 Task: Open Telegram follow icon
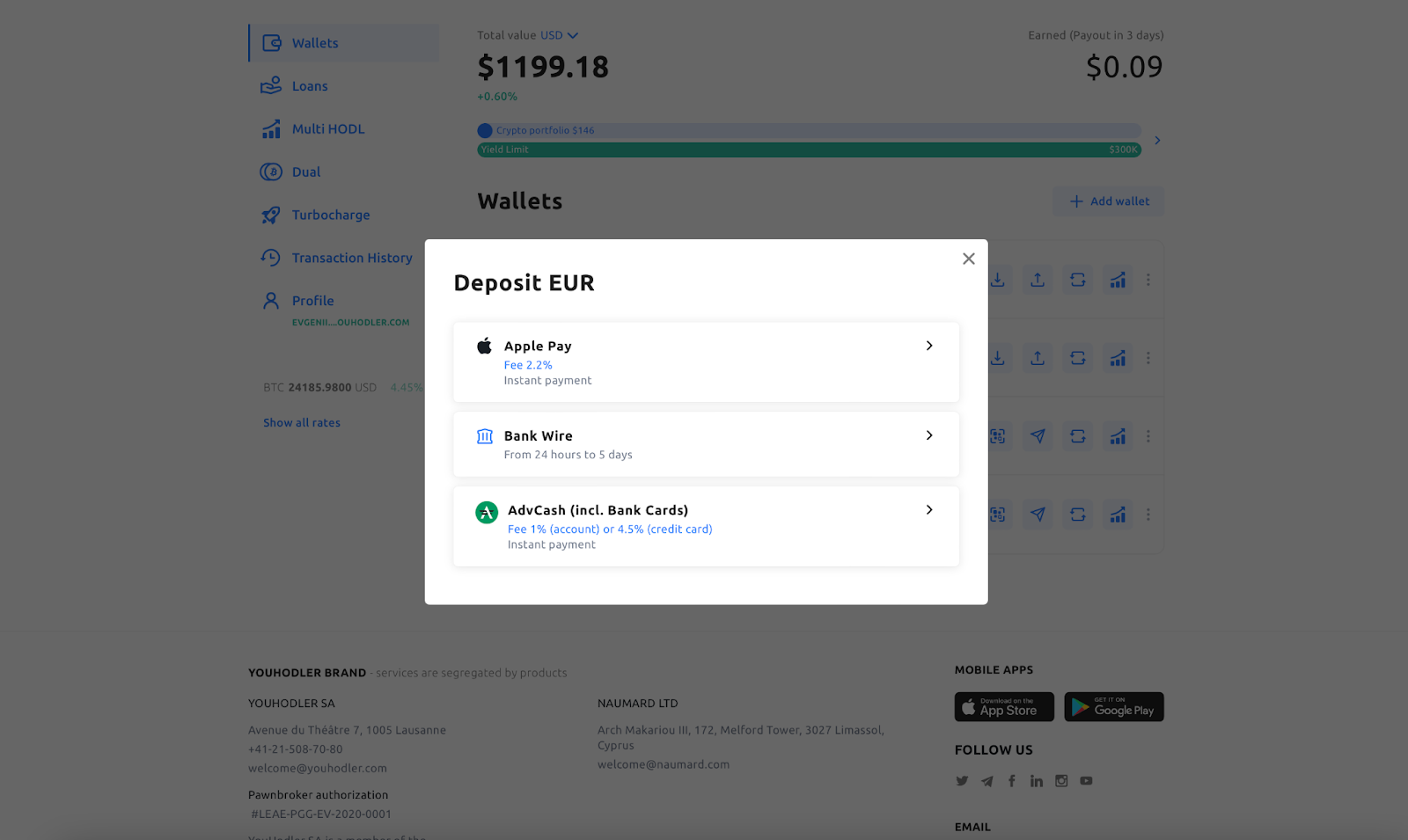[x=987, y=781]
